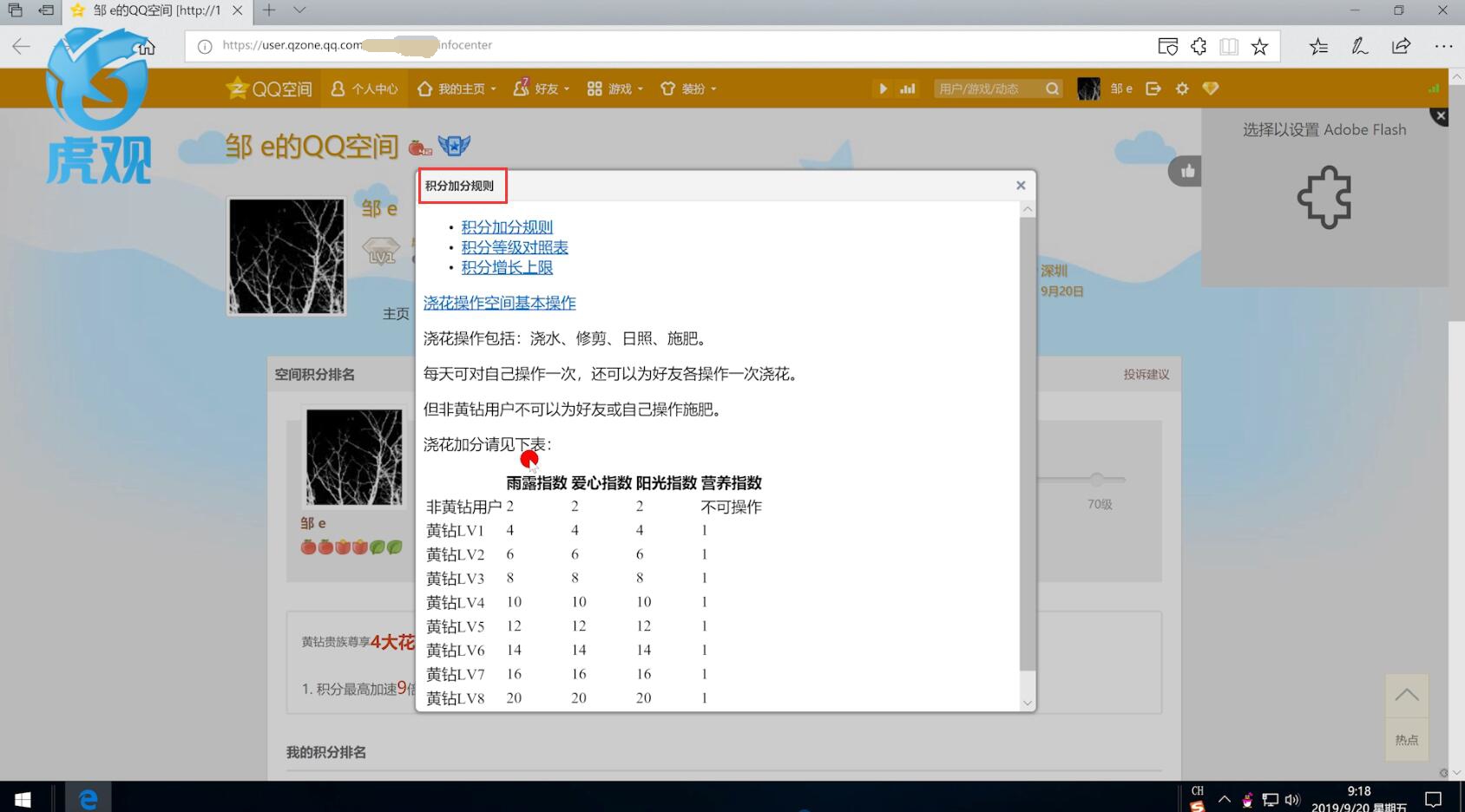
Task: Click the set tabs aside icon
Action: tap(46, 10)
